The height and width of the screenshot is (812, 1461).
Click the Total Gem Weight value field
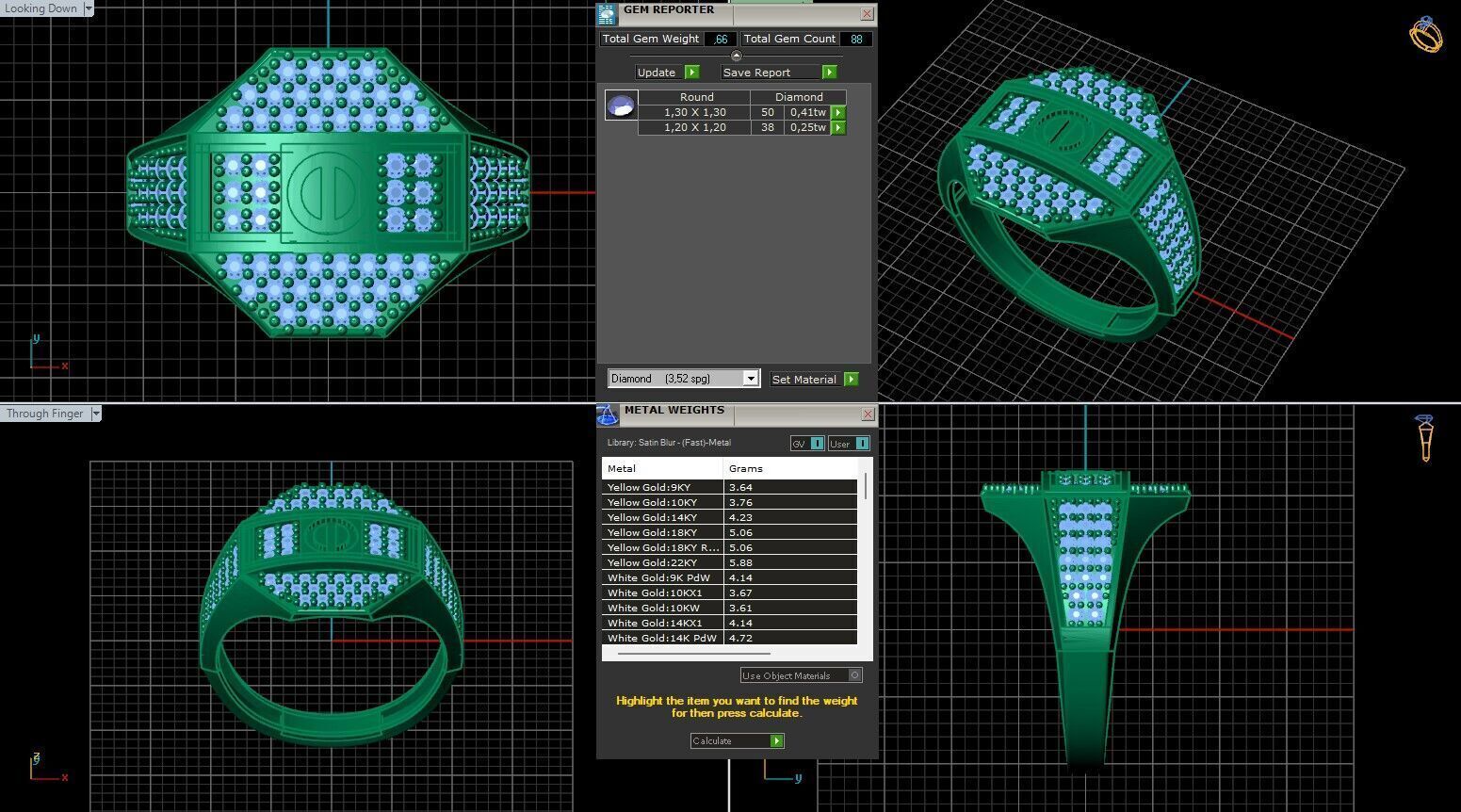tap(720, 39)
